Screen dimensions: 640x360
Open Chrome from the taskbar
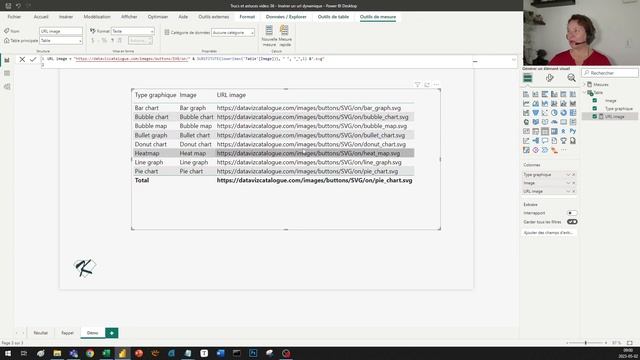tap(90, 353)
